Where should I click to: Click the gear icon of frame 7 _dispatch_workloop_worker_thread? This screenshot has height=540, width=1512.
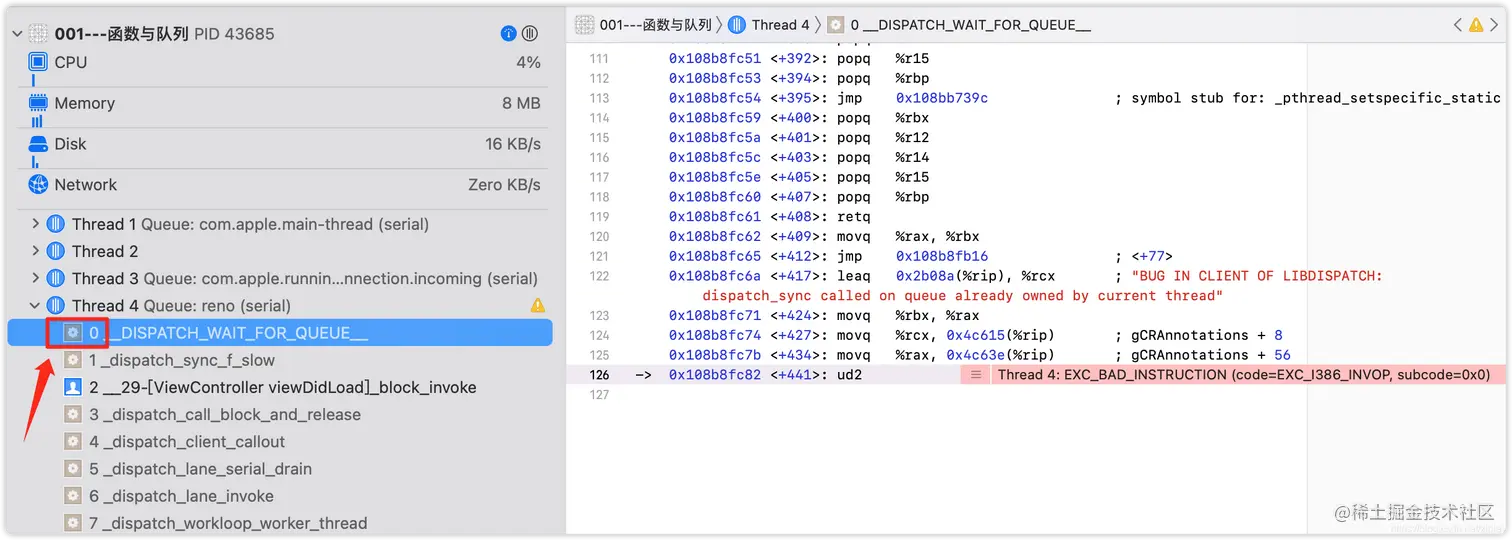pyautogui.click(x=73, y=522)
